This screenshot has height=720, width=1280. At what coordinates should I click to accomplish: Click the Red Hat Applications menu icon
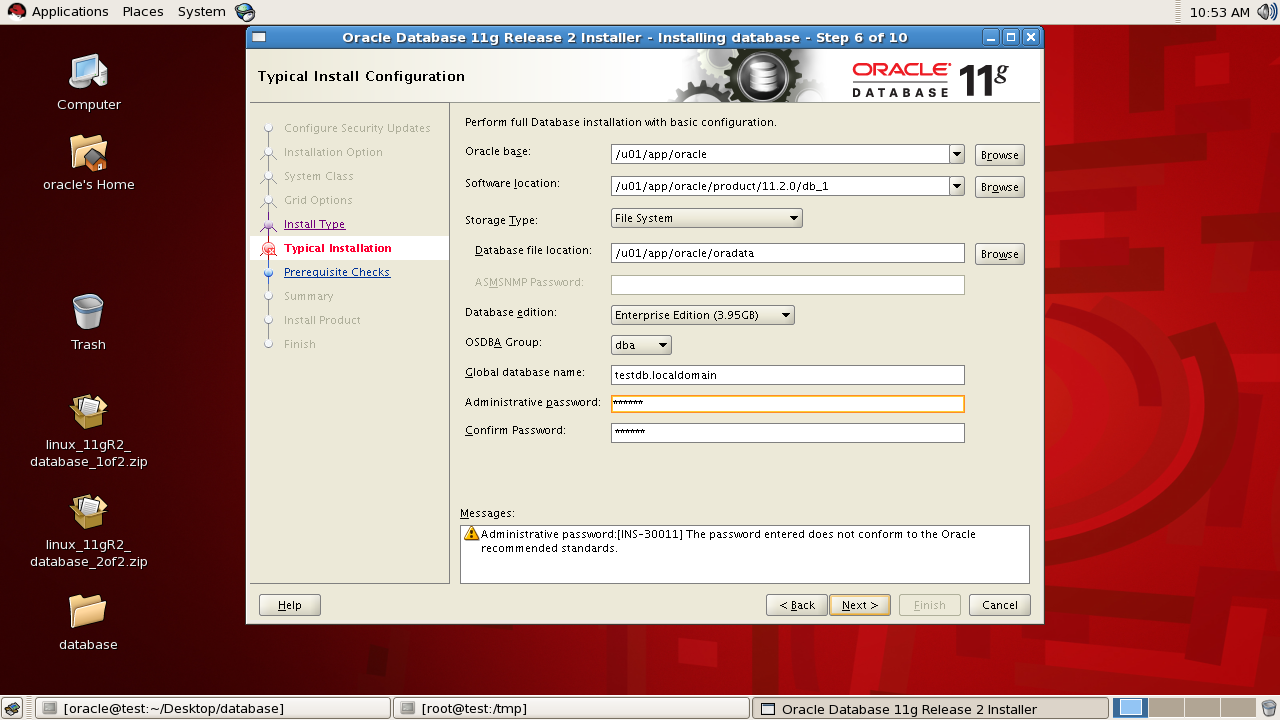click(x=16, y=12)
